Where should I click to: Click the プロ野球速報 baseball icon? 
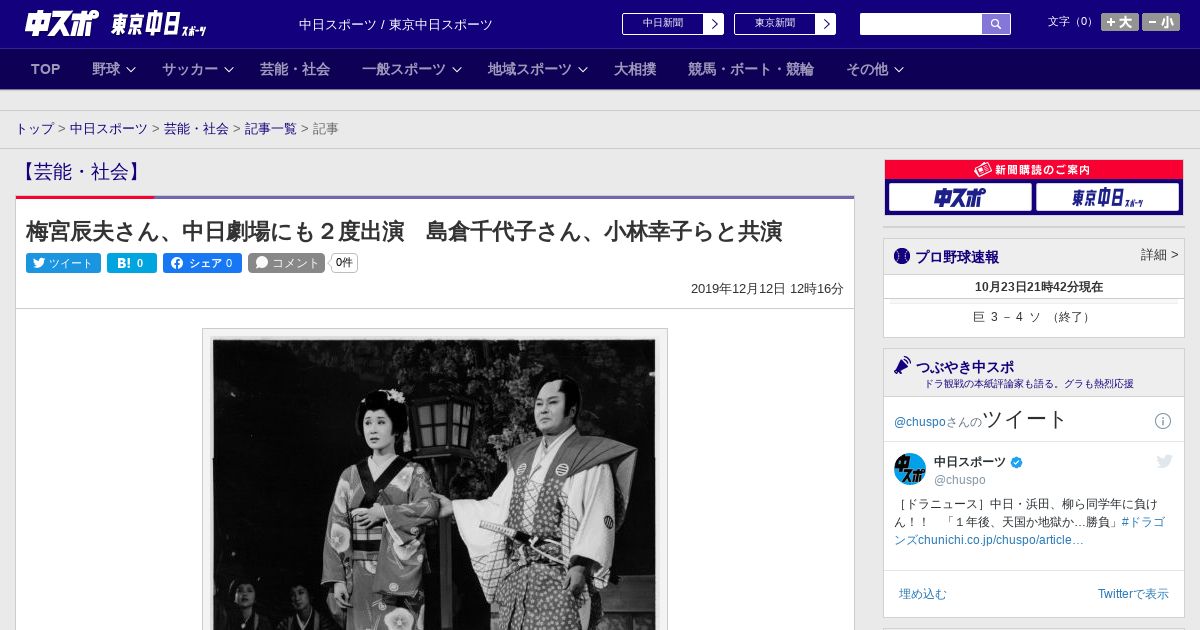coord(902,256)
